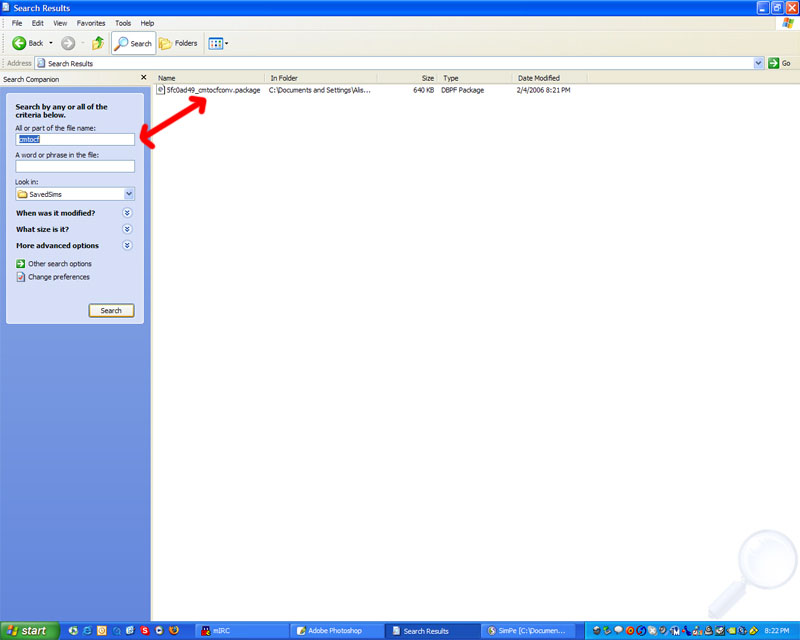800x640 pixels.
Task: Expand What size is it section
Action: pos(127,229)
